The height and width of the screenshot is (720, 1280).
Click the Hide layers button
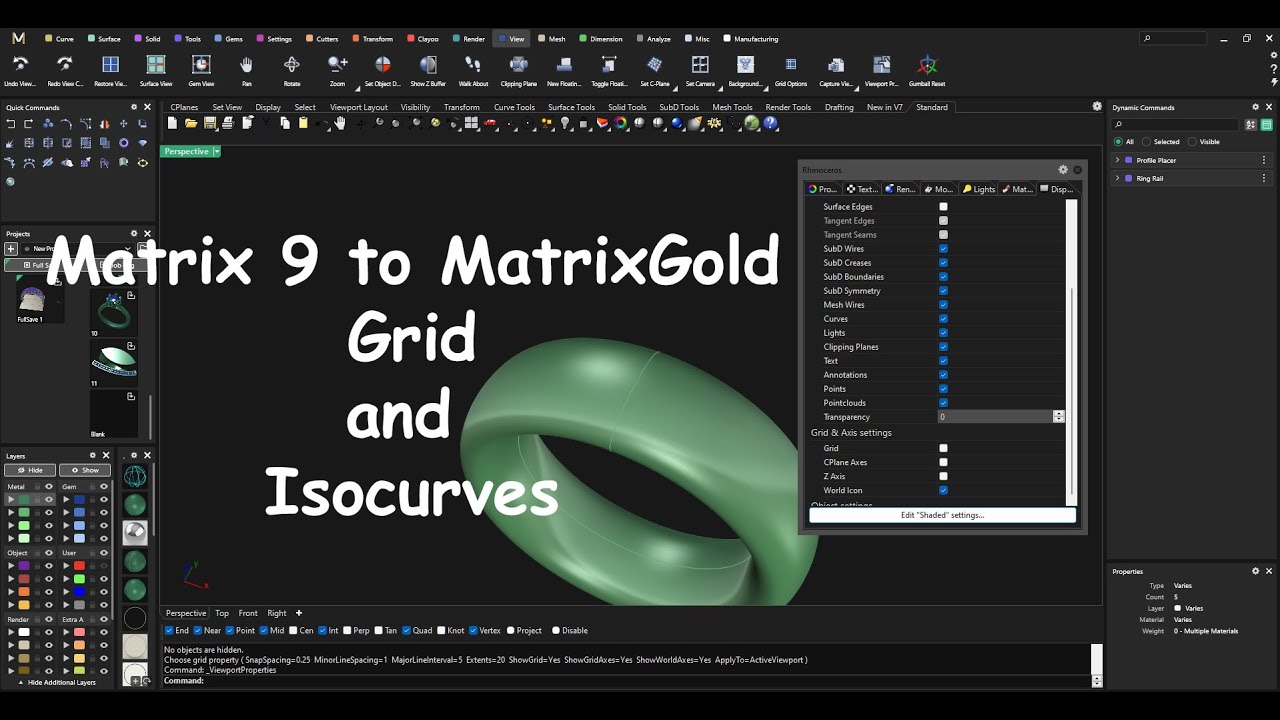point(30,470)
